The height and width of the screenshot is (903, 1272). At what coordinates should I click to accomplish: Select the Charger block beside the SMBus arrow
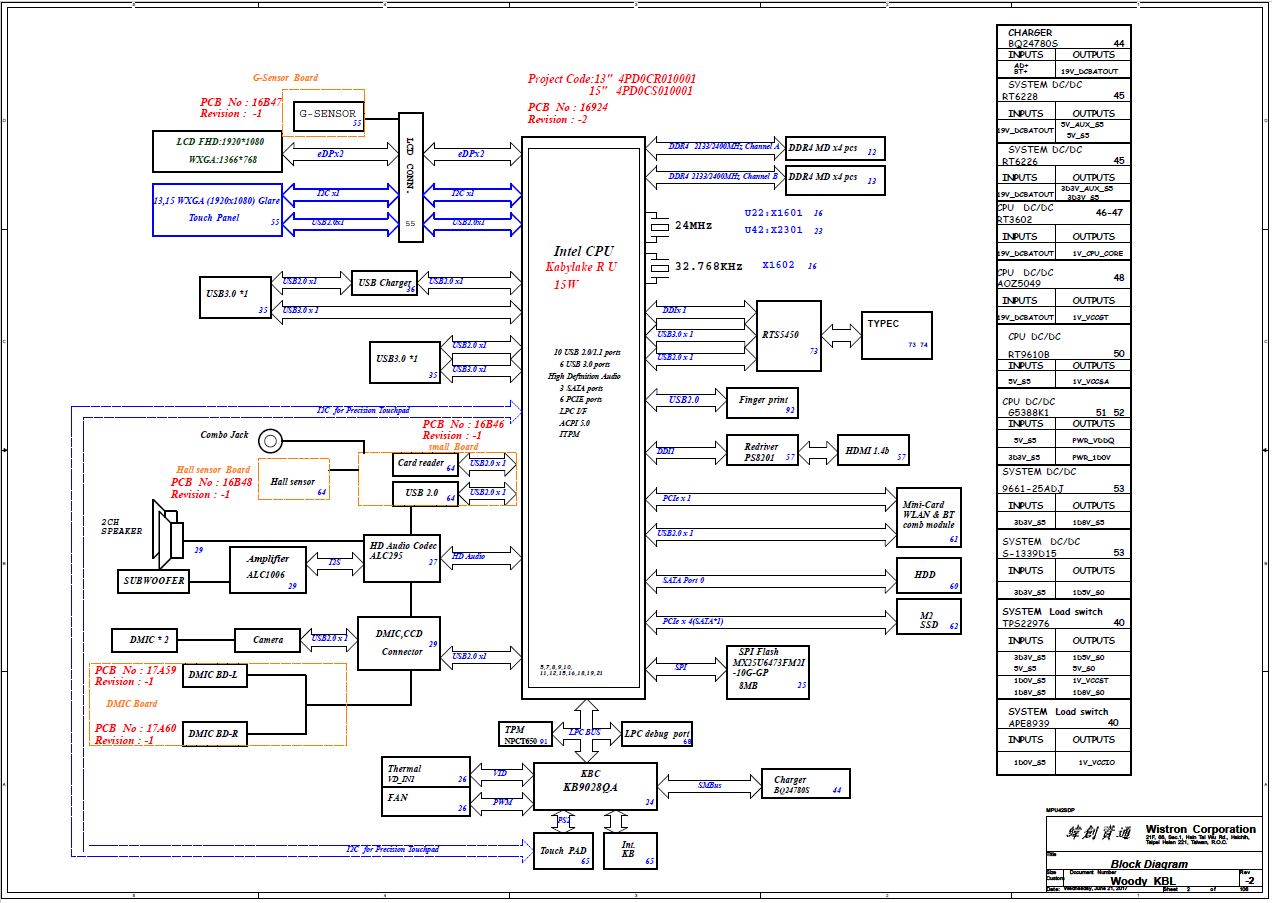pos(805,784)
